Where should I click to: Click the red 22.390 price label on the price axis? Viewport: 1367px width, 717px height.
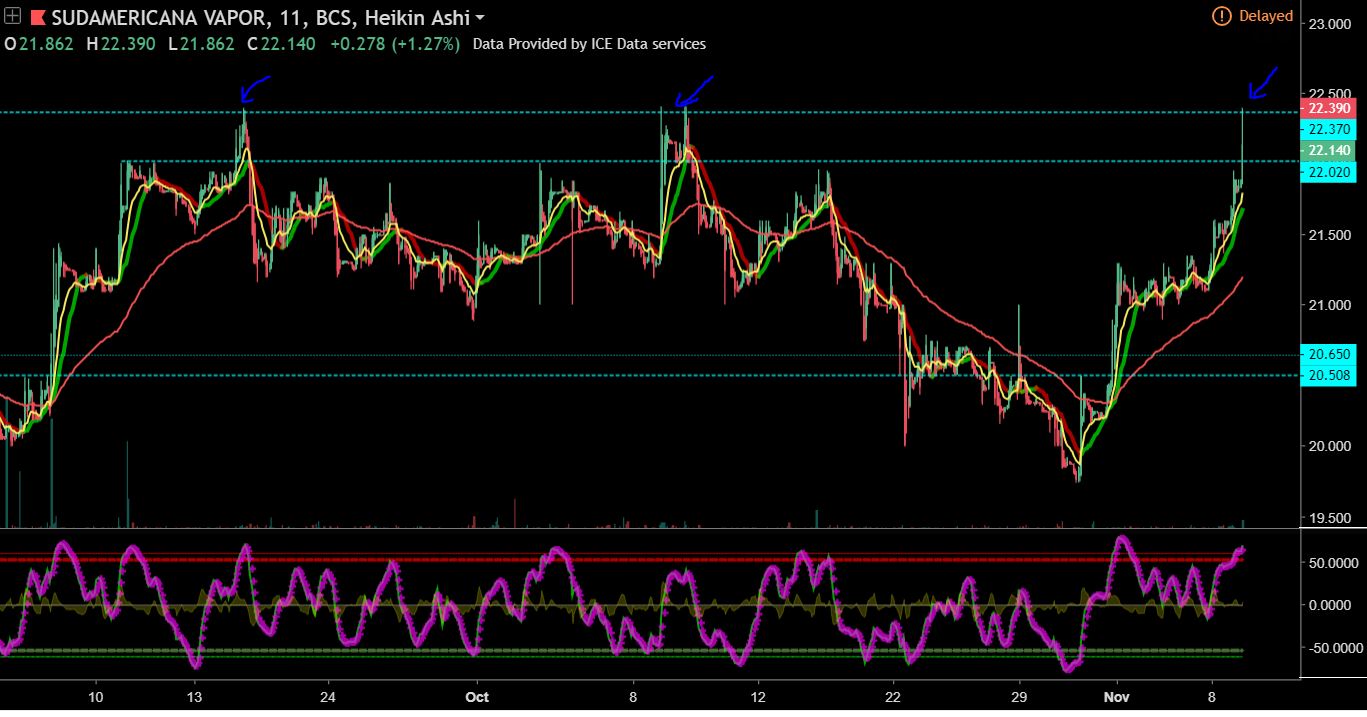pyautogui.click(x=1327, y=108)
